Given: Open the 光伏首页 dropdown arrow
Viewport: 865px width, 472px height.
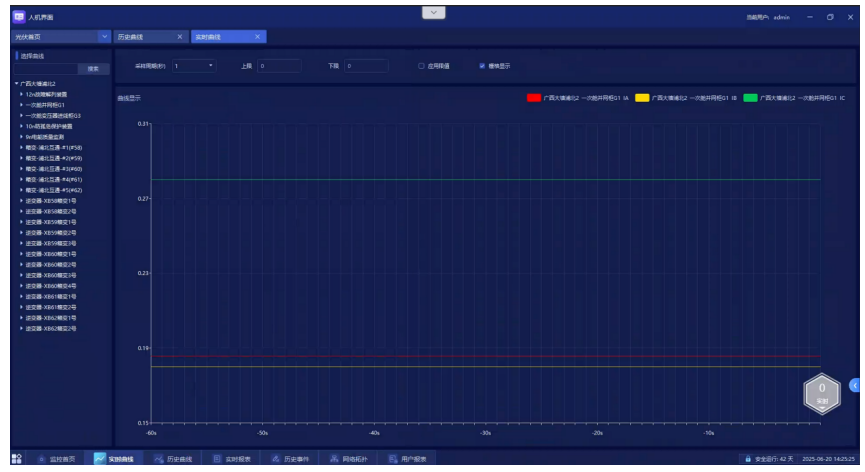Looking at the screenshot, I should pyautogui.click(x=104, y=37).
